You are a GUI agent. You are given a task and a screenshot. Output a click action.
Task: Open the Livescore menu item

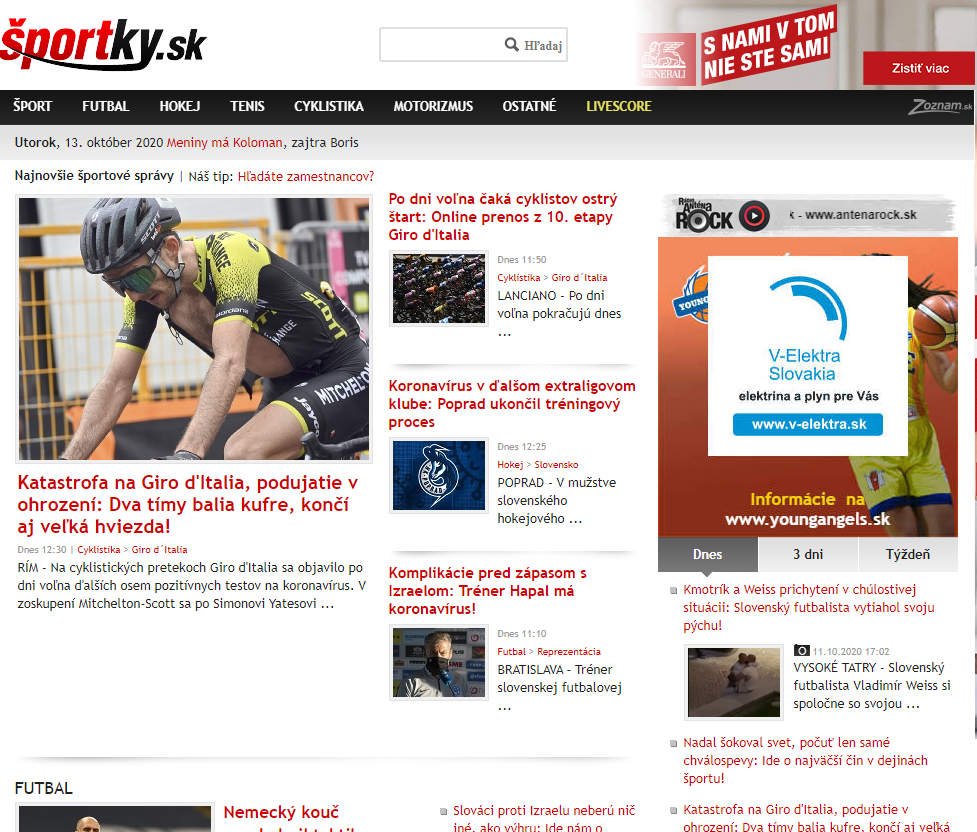618,106
